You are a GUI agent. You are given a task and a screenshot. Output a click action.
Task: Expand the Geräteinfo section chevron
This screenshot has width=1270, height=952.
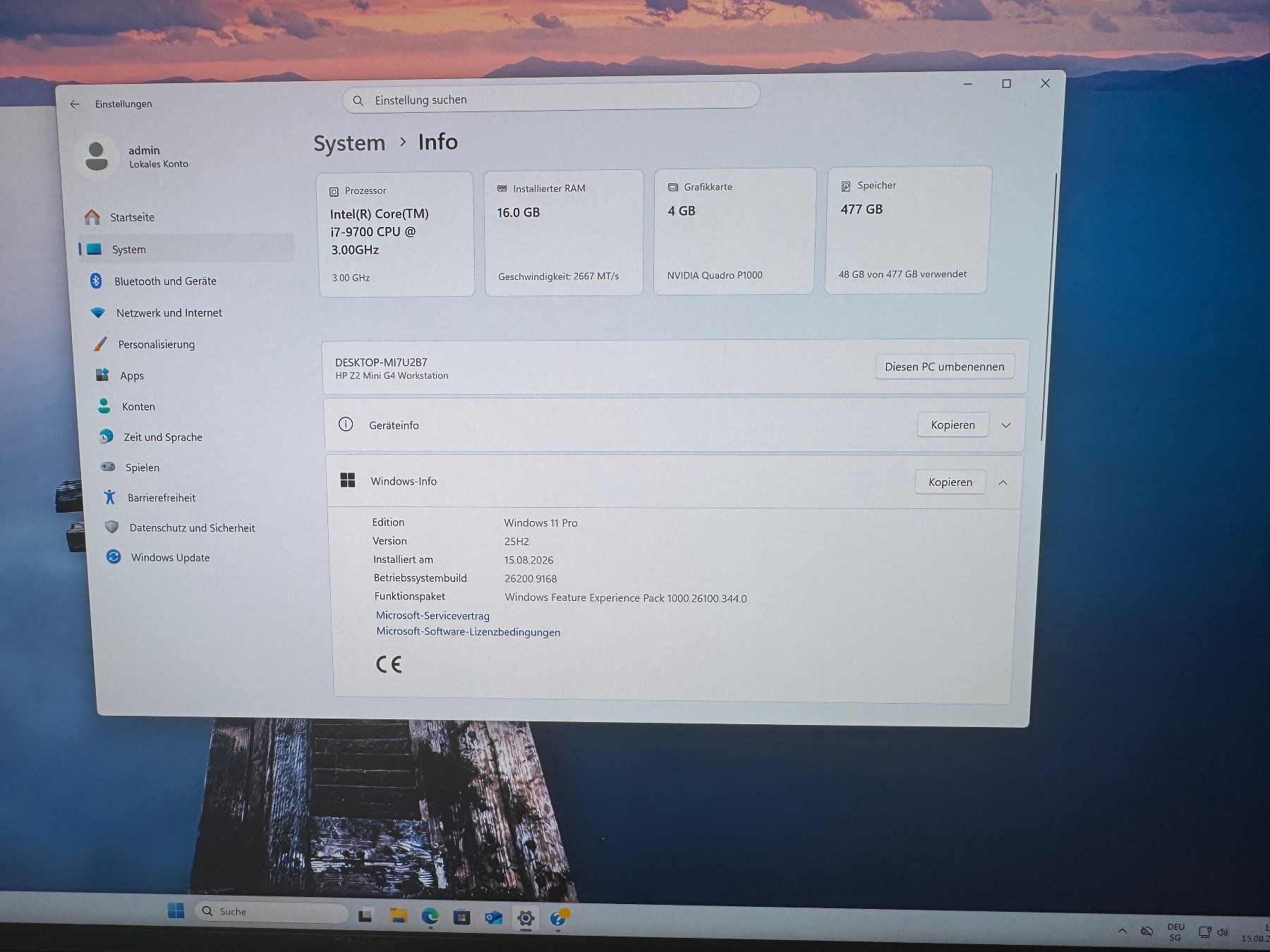pyautogui.click(x=1006, y=425)
